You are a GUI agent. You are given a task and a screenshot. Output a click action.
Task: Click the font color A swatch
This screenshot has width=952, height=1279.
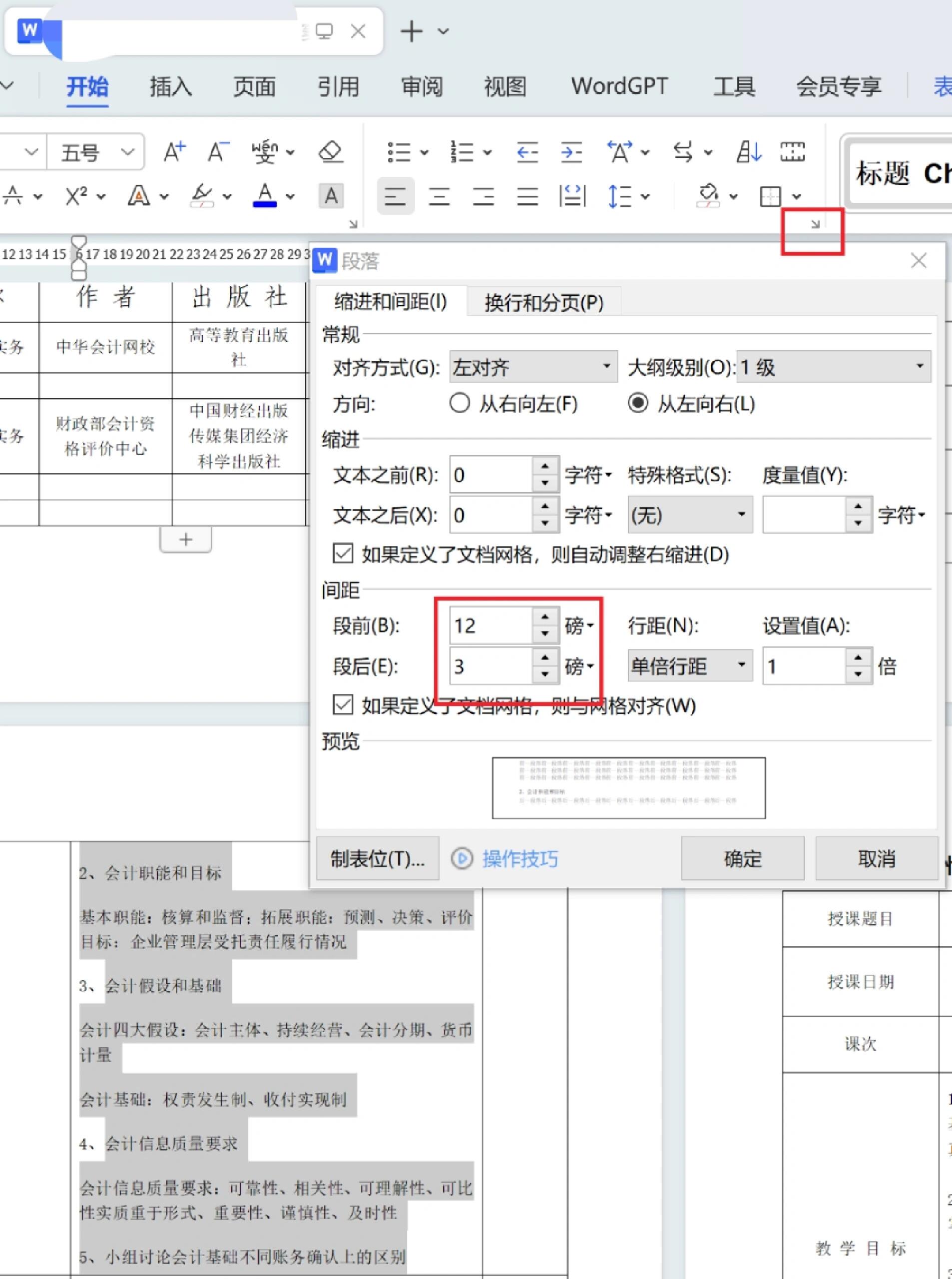point(265,196)
